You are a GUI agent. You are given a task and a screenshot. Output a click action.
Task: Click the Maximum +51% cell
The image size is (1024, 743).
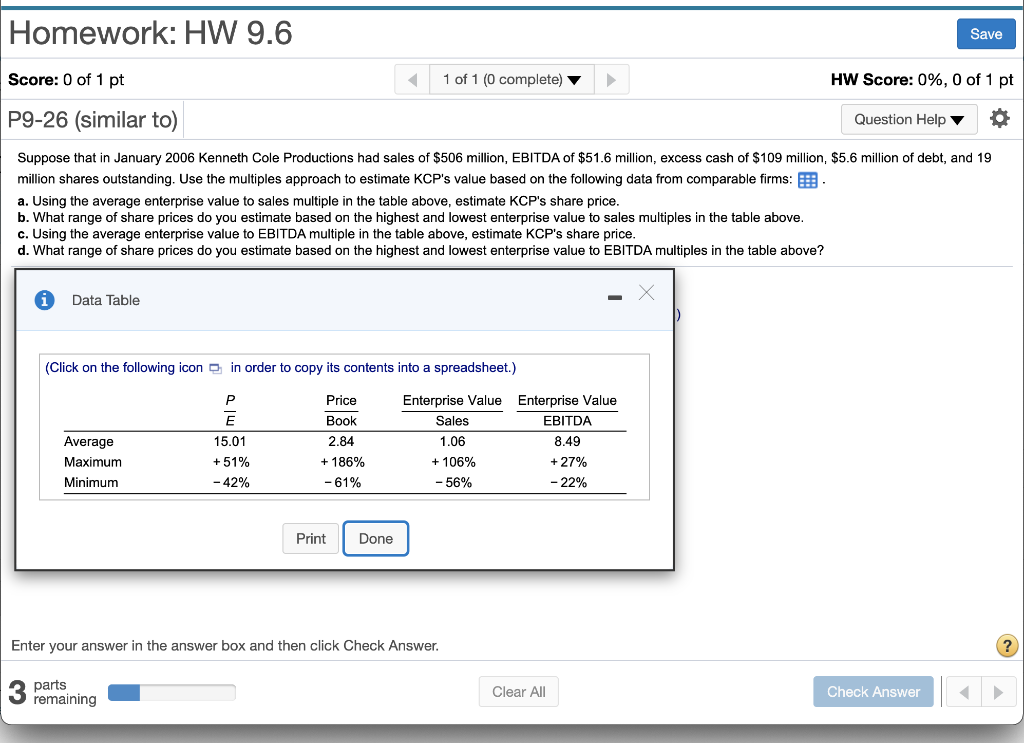(x=231, y=462)
